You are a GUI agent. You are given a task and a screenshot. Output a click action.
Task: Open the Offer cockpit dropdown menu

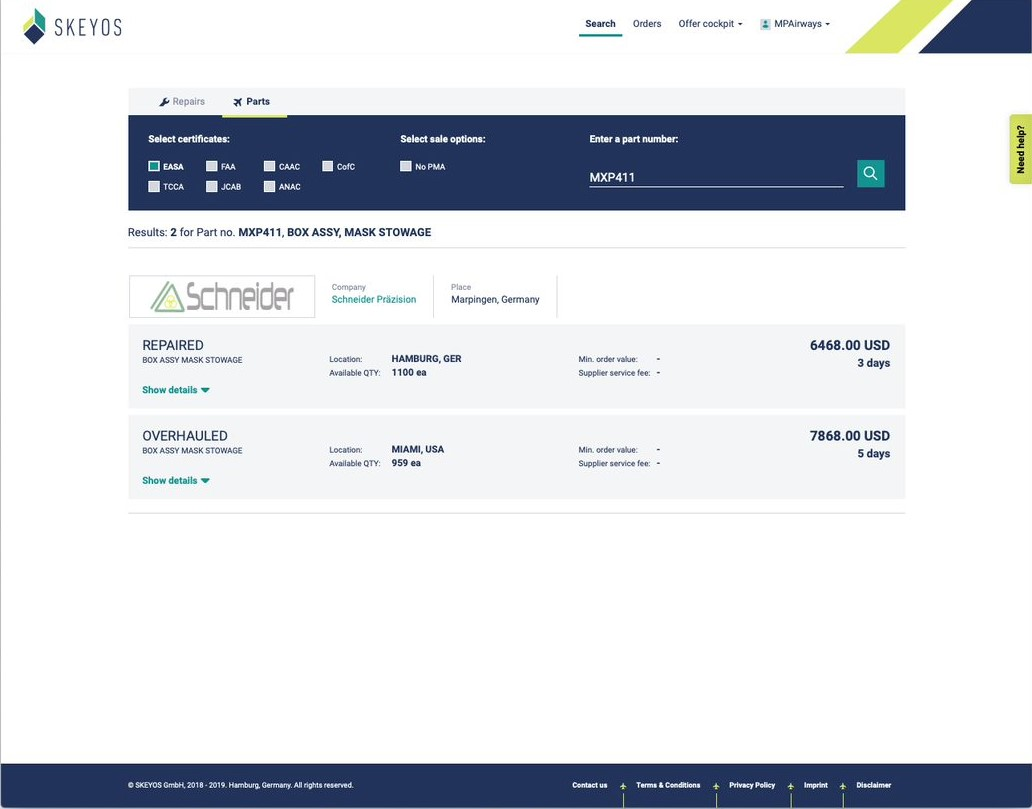click(x=710, y=24)
